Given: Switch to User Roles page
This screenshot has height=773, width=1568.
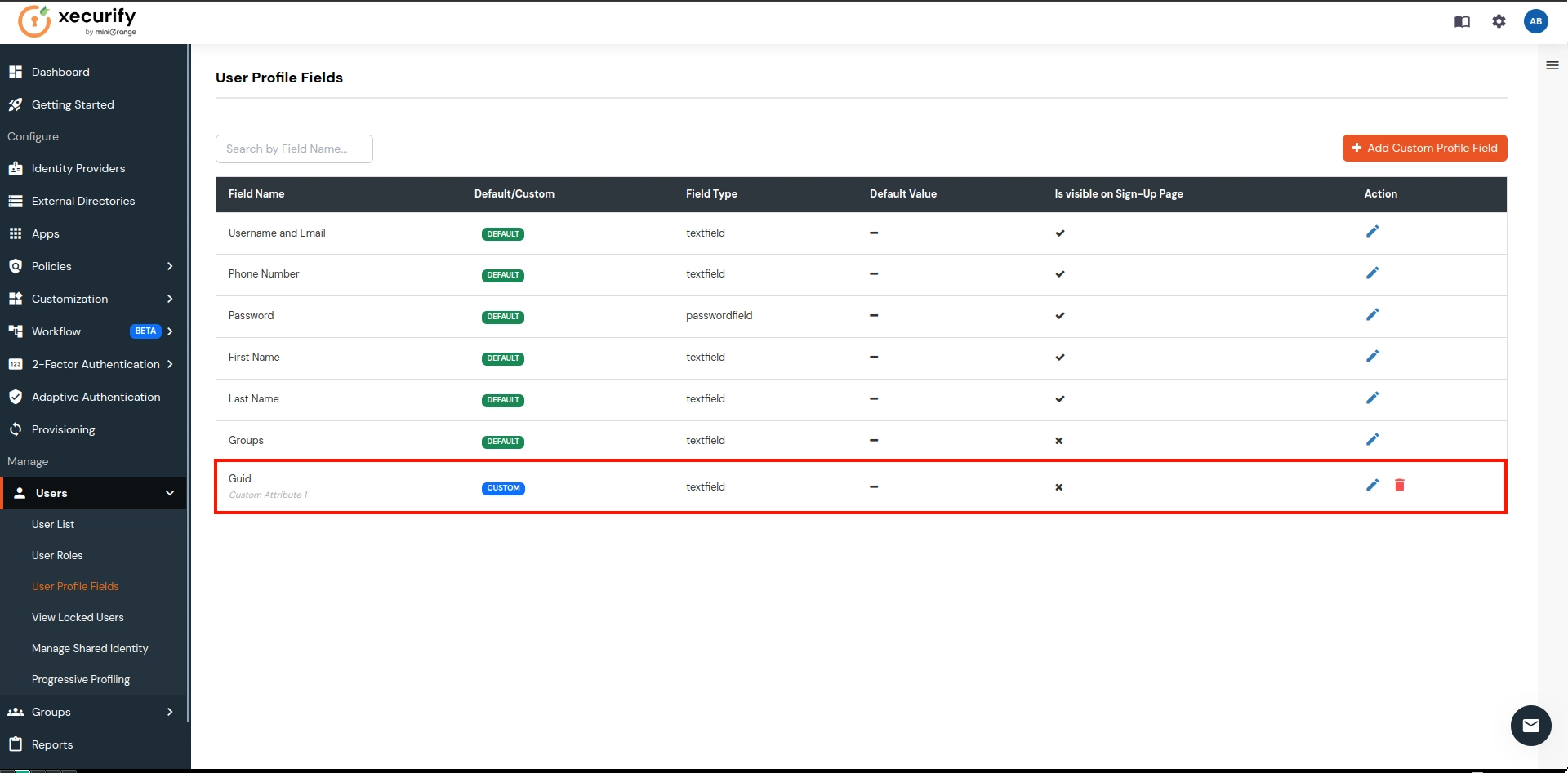Looking at the screenshot, I should [x=57, y=555].
